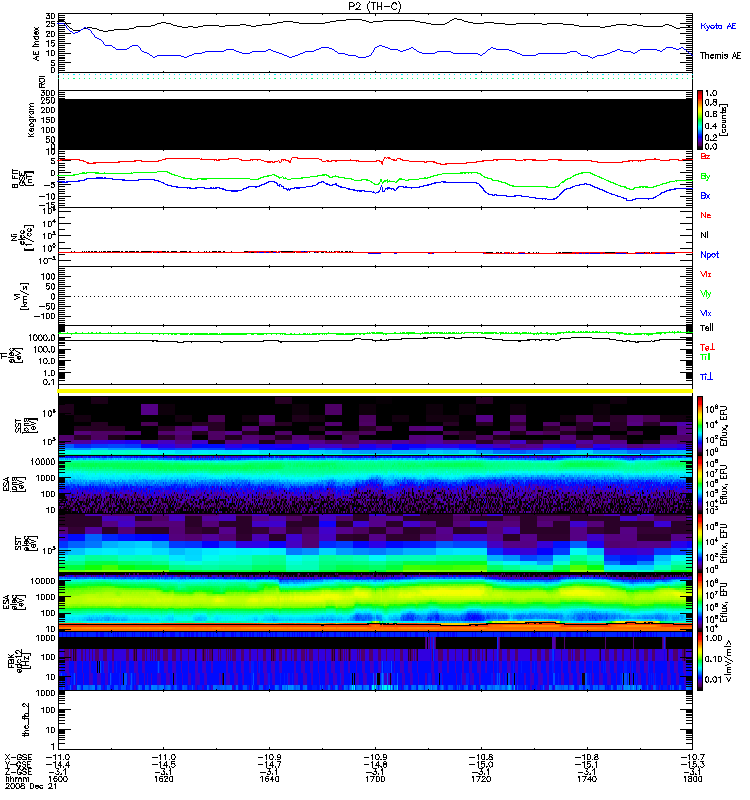This screenshot has width=750, height=800.
Task: Click the 1700 time tick label
Action: coord(375,779)
